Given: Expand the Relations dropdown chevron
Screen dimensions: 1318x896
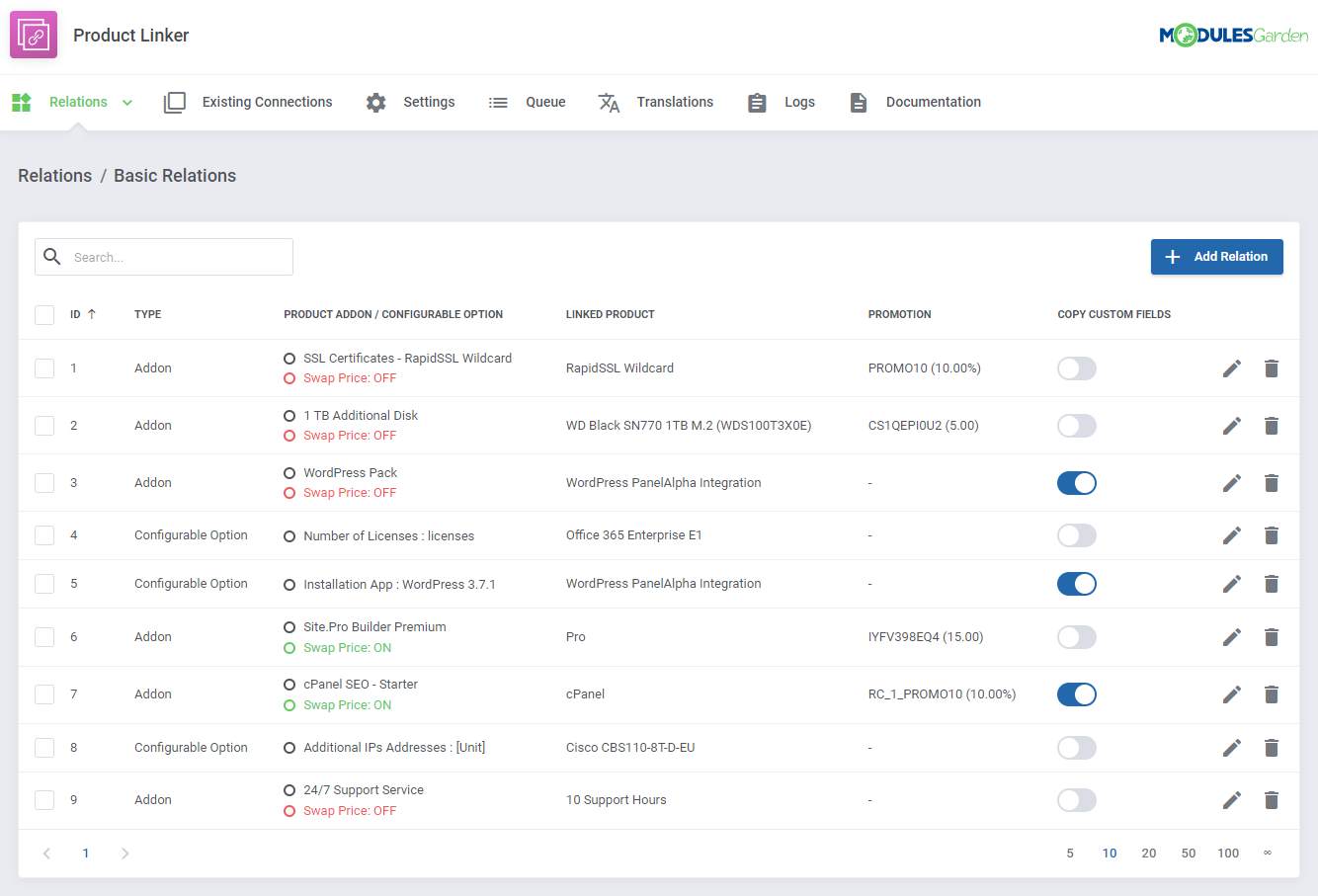Looking at the screenshot, I should tap(127, 103).
